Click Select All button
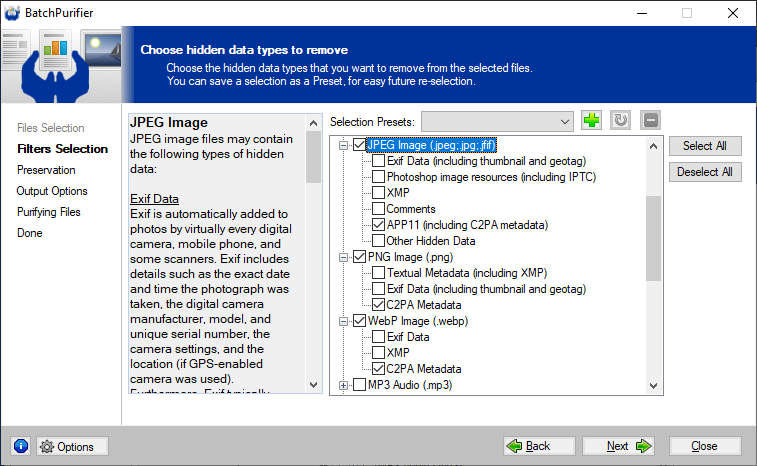Screen dimensions: 757x466 click(705, 146)
